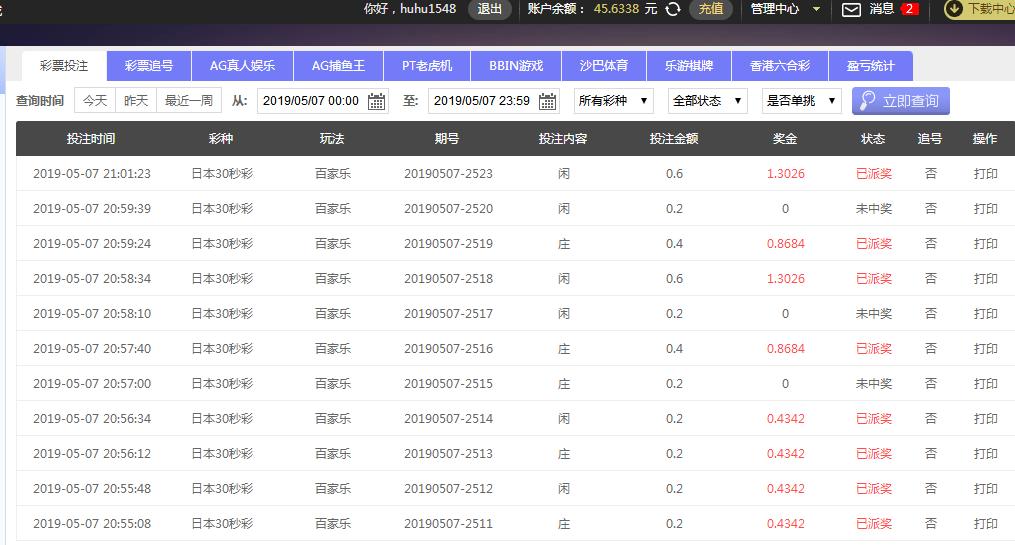Expand the 全部状态 status dropdown
The height and width of the screenshot is (545, 1015).
[x=707, y=100]
